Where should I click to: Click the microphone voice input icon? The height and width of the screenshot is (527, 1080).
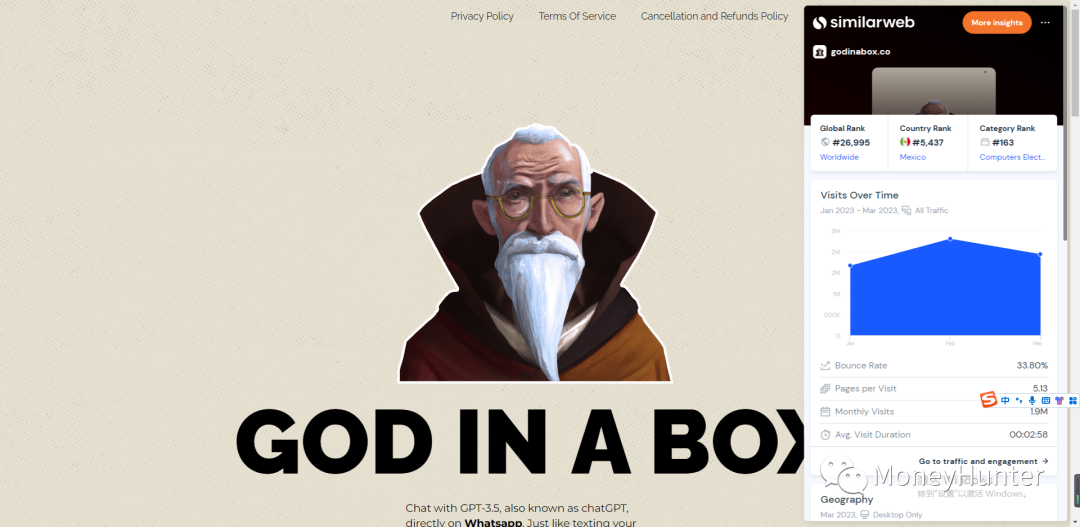point(1032,400)
